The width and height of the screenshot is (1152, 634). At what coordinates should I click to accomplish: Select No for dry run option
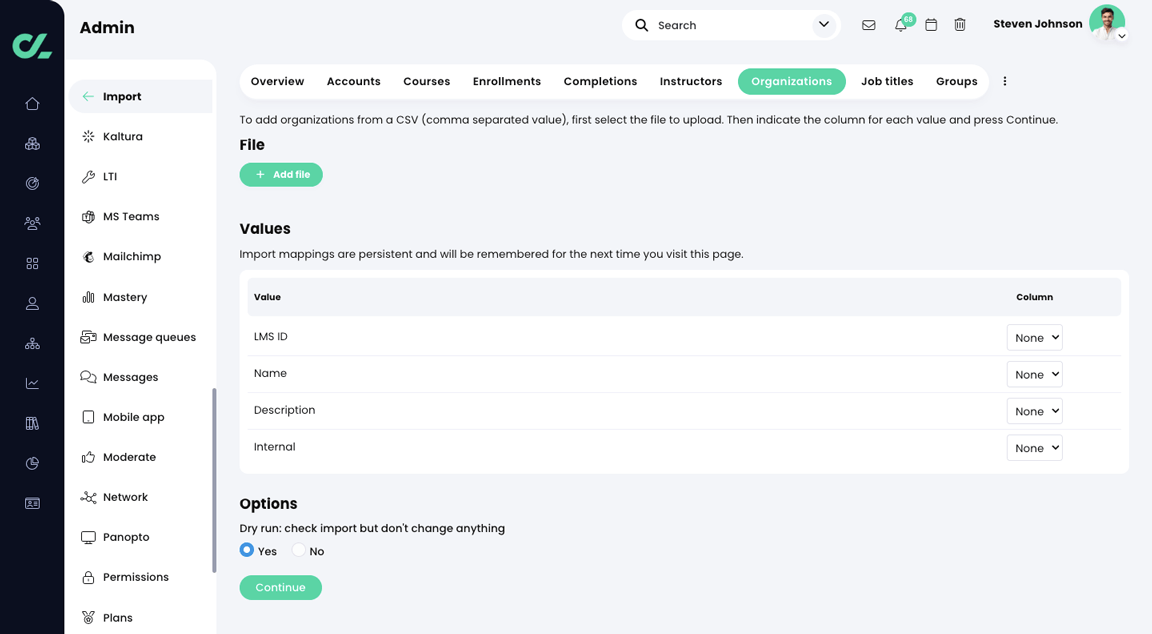(x=297, y=550)
